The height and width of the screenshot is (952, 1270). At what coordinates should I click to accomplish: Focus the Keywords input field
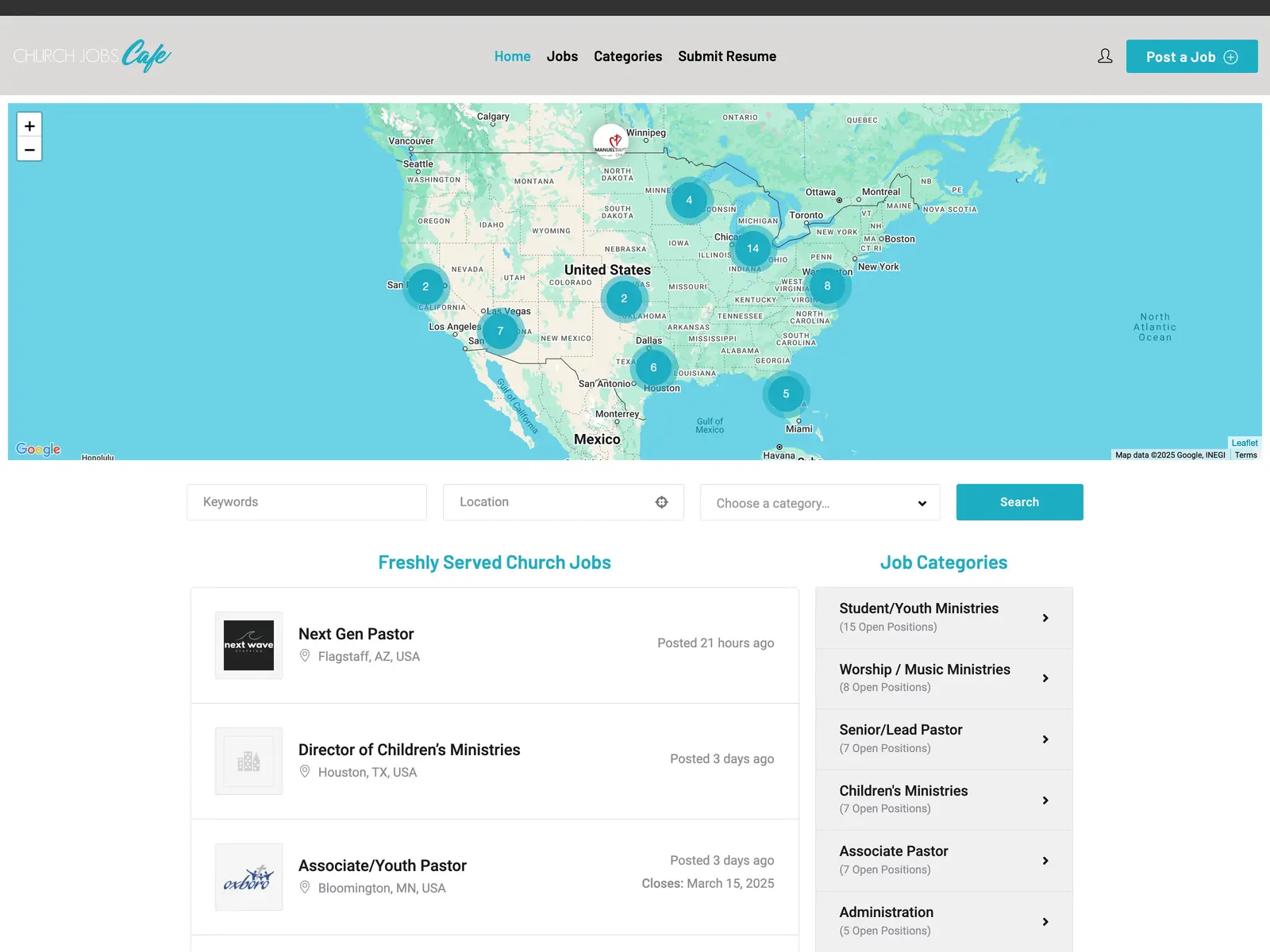click(306, 502)
